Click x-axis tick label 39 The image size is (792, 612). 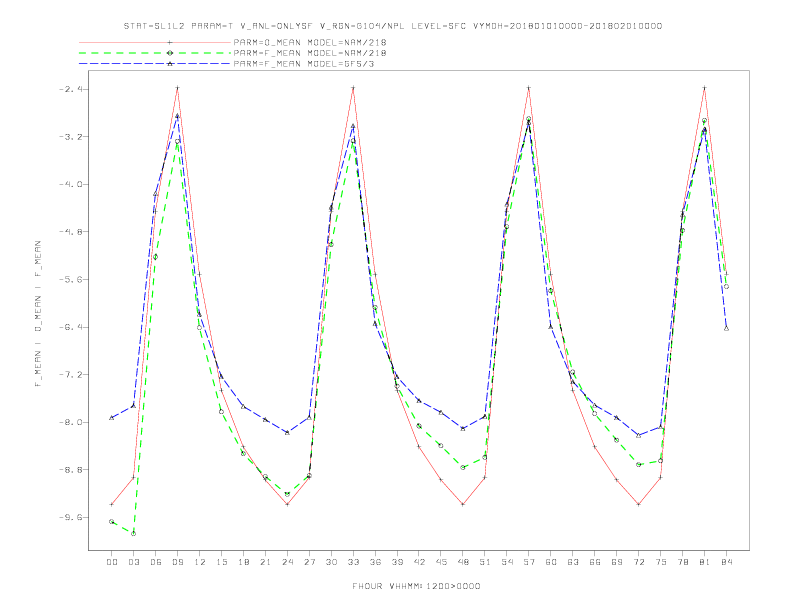(397, 562)
